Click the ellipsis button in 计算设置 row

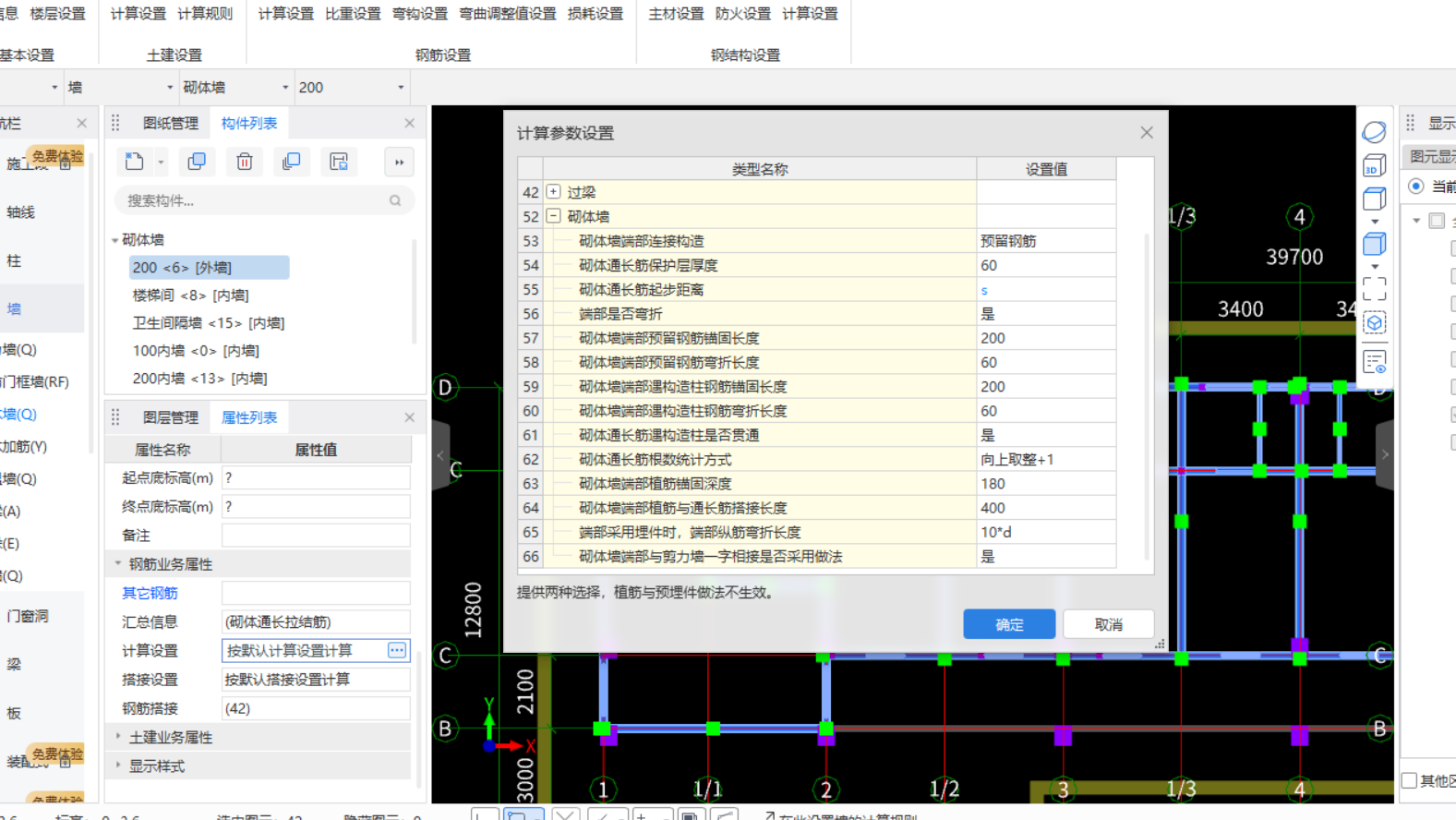397,650
